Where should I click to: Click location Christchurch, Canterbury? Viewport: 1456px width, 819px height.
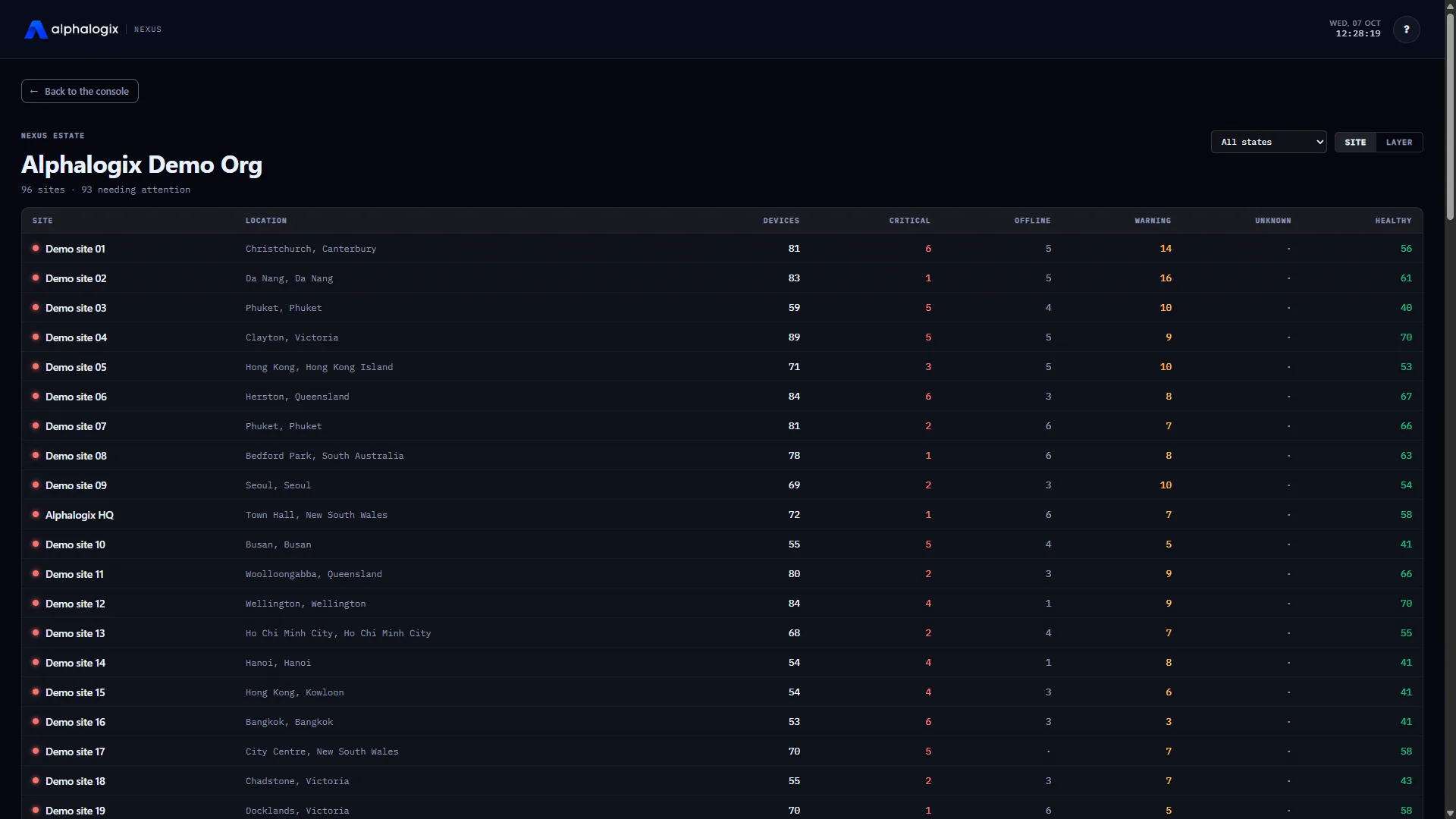click(x=311, y=249)
